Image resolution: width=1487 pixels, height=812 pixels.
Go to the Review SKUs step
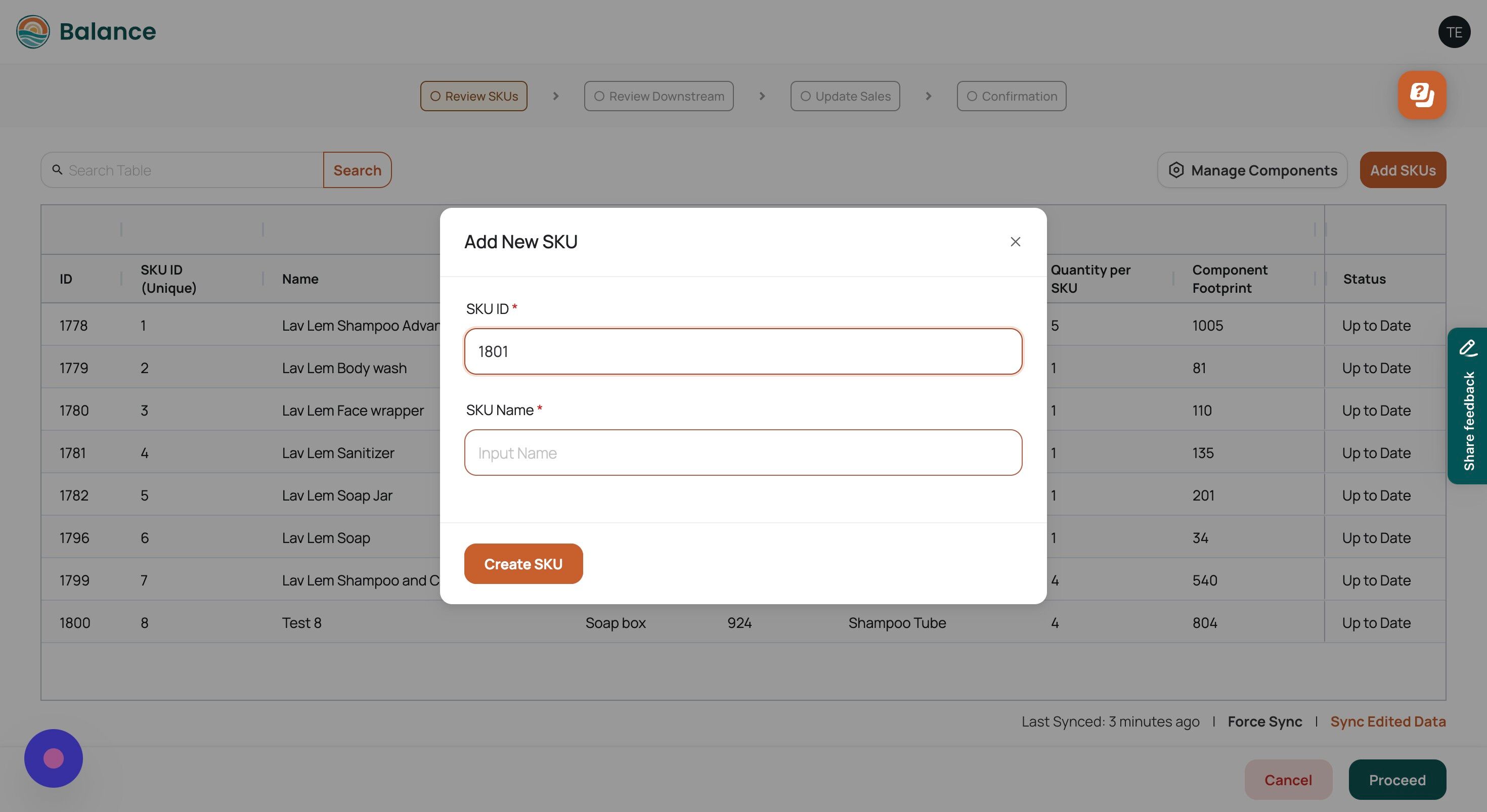tap(473, 97)
